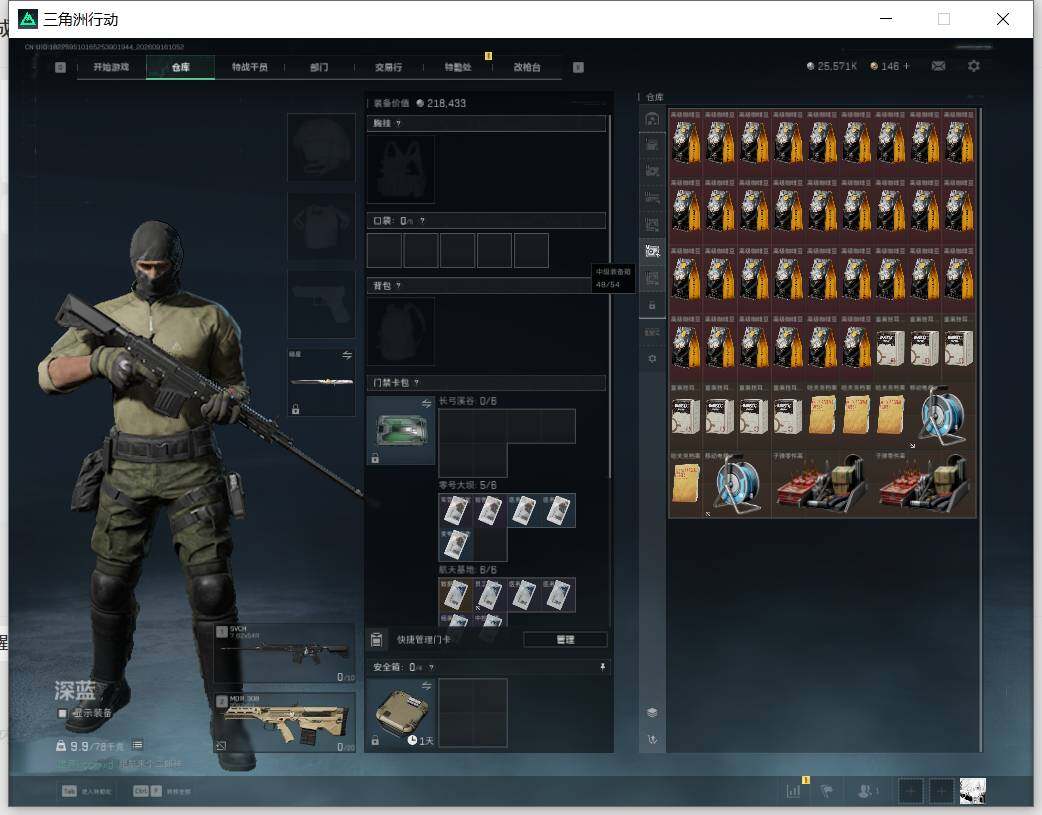Toggle the lock on melee weapon slot

[x=296, y=409]
